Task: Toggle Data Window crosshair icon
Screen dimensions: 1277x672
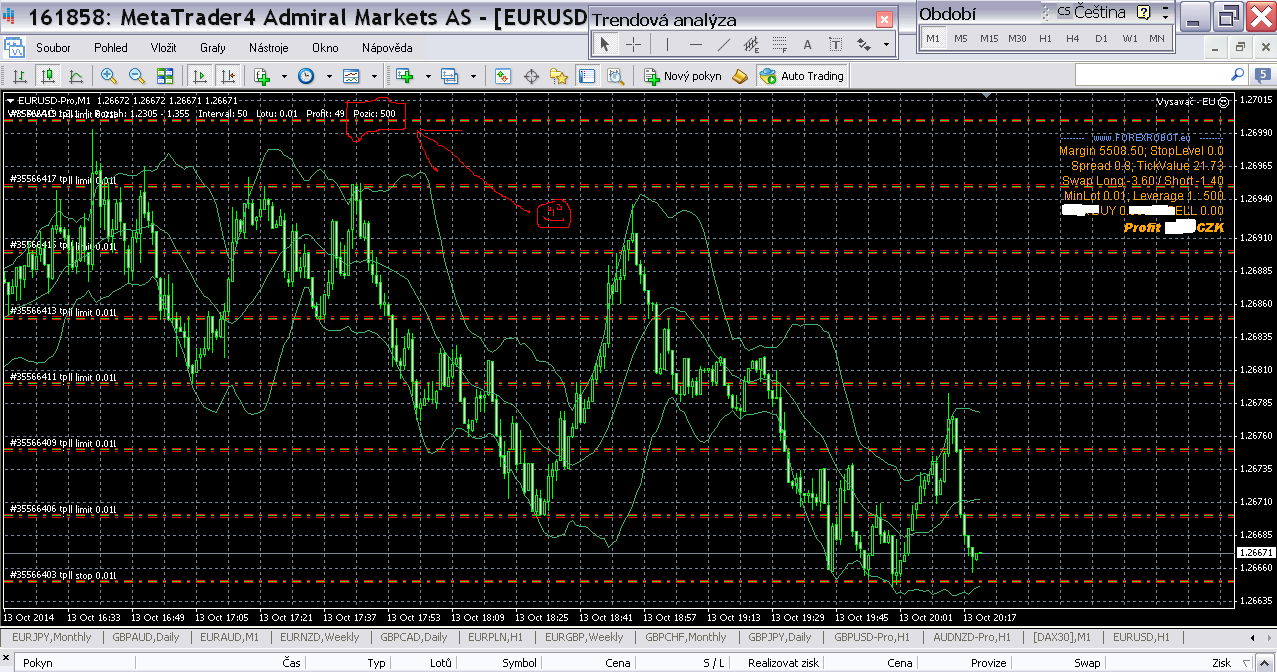Action: (x=532, y=76)
